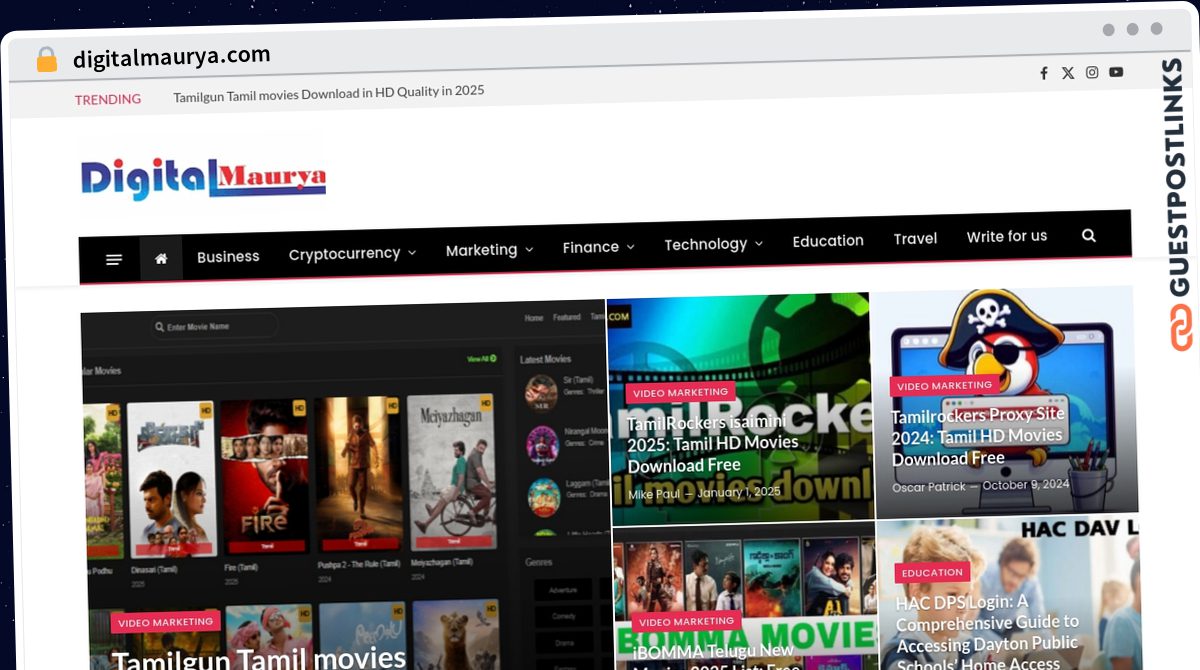Open the HAC DPS students photo thumbnail
The width and height of the screenshot is (1200, 670).
1009,594
